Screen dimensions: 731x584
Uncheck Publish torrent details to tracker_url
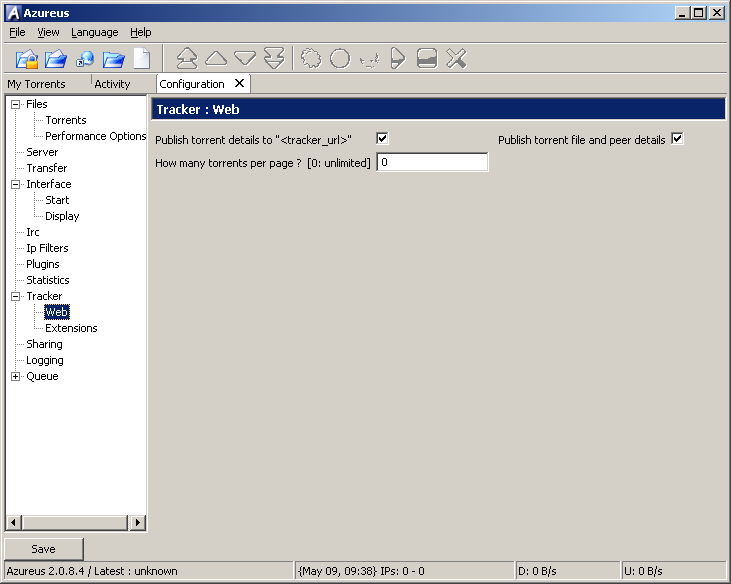click(x=382, y=139)
